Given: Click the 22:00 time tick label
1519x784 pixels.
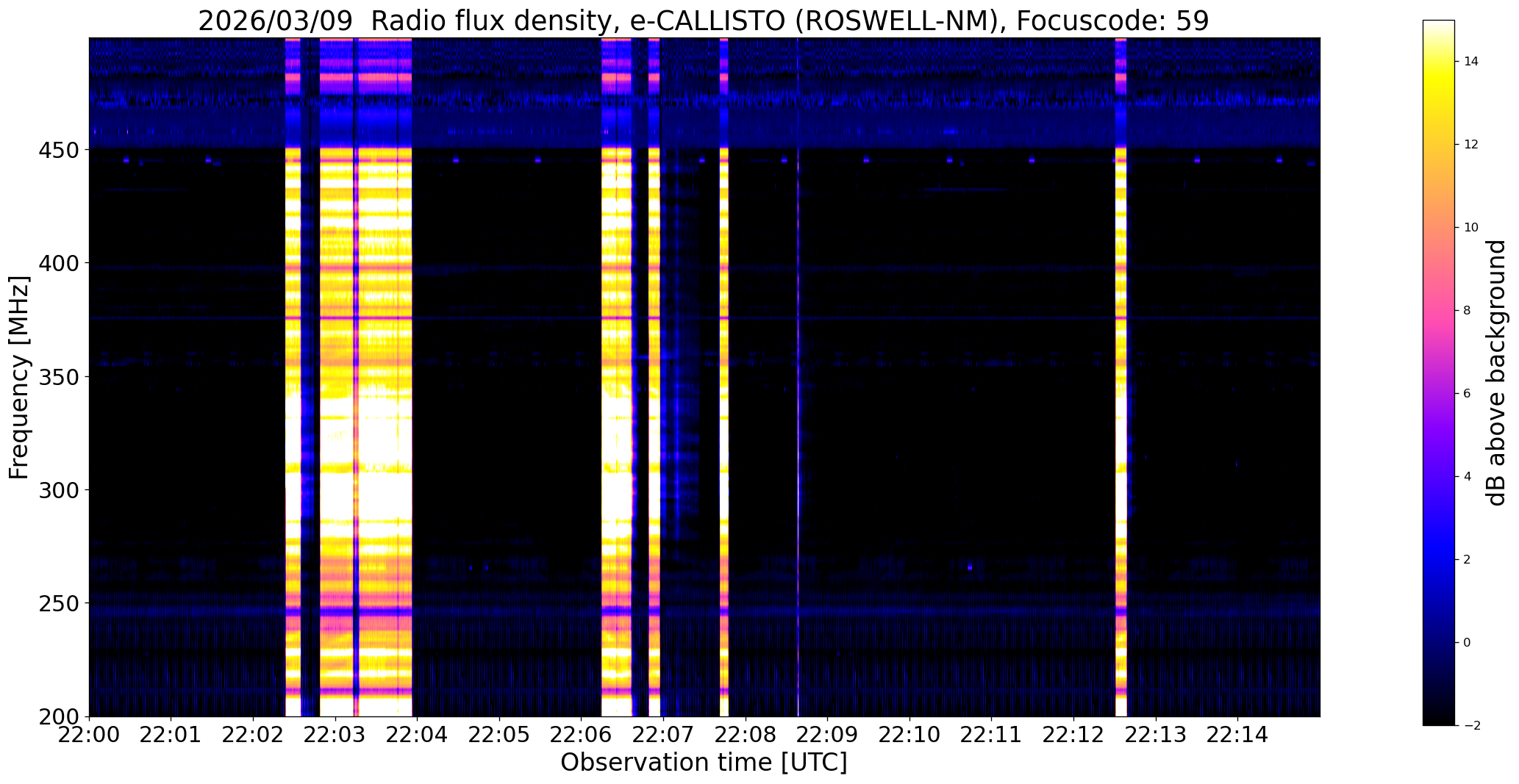Looking at the screenshot, I should click(90, 734).
